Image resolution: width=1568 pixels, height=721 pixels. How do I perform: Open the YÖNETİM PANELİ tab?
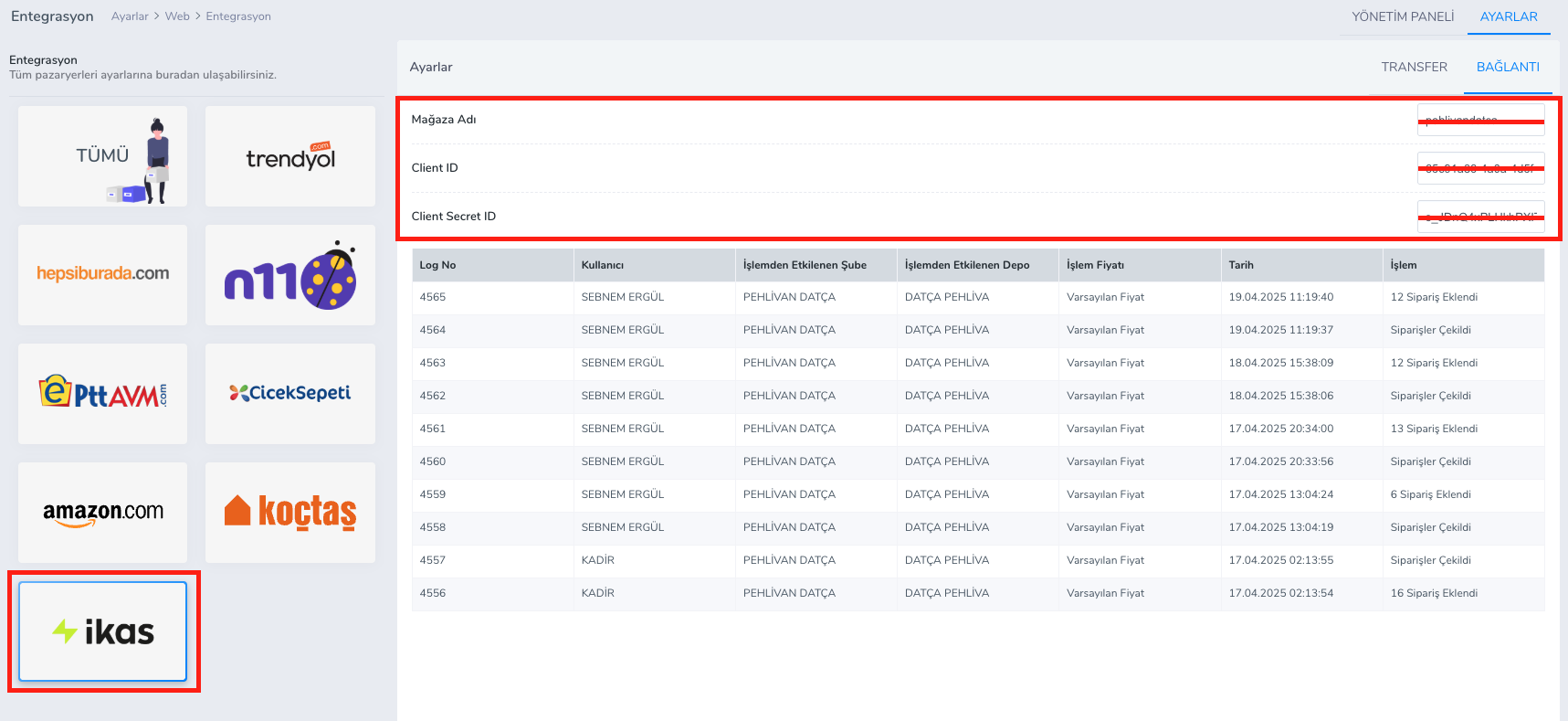pyautogui.click(x=1403, y=16)
